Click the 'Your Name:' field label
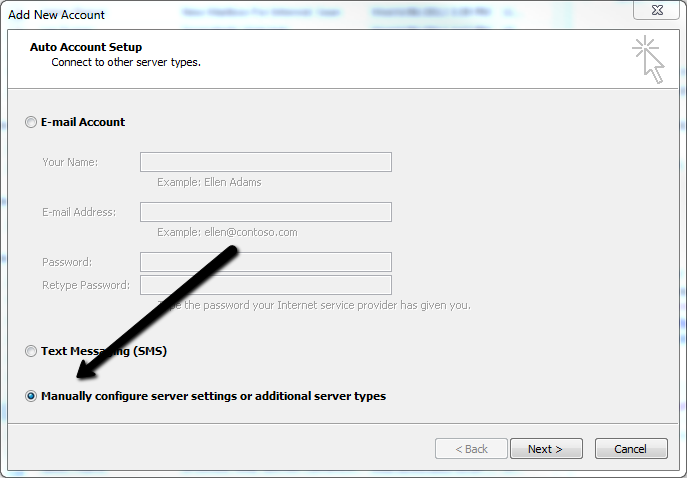 pos(70,162)
